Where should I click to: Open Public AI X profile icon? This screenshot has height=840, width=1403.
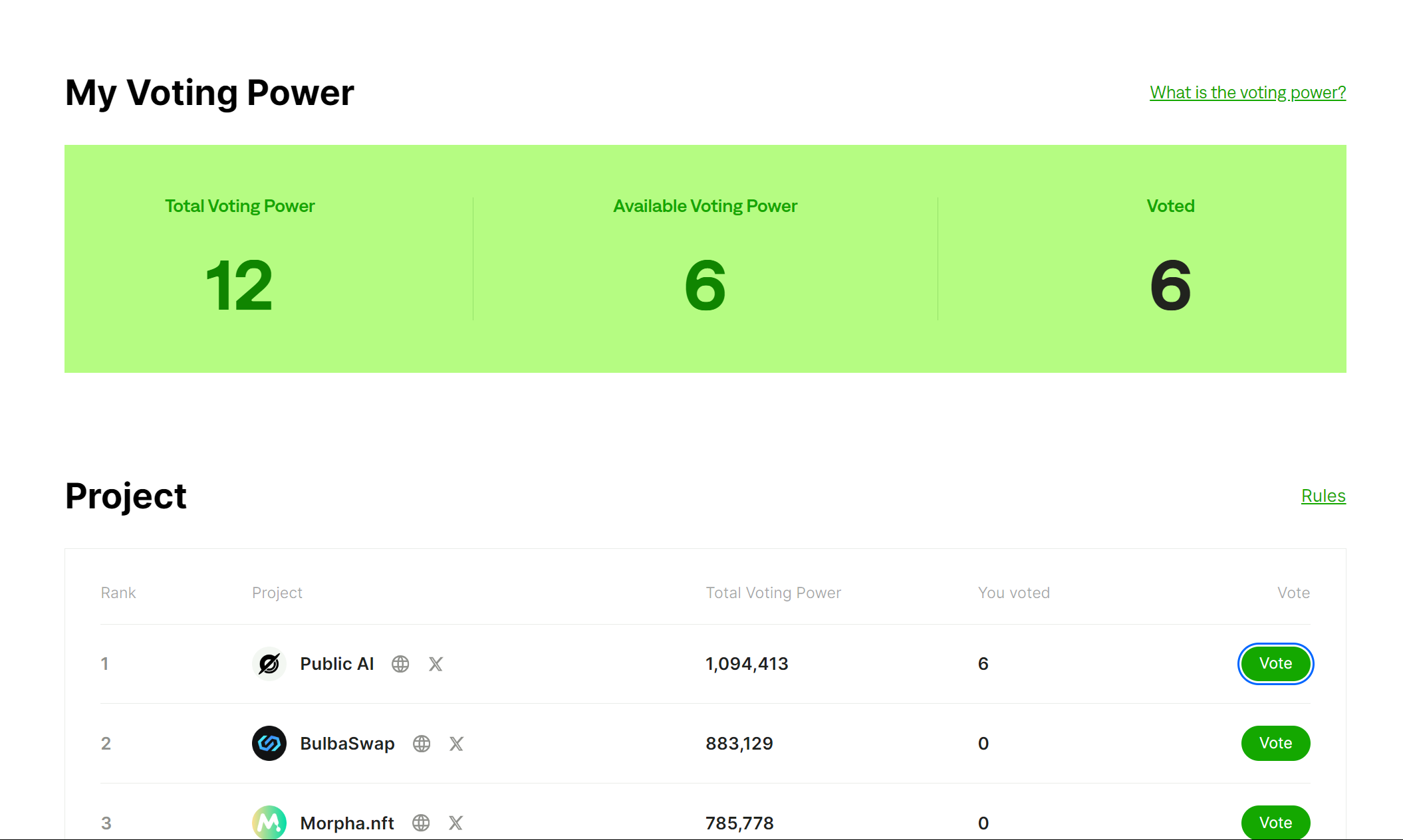click(x=436, y=664)
